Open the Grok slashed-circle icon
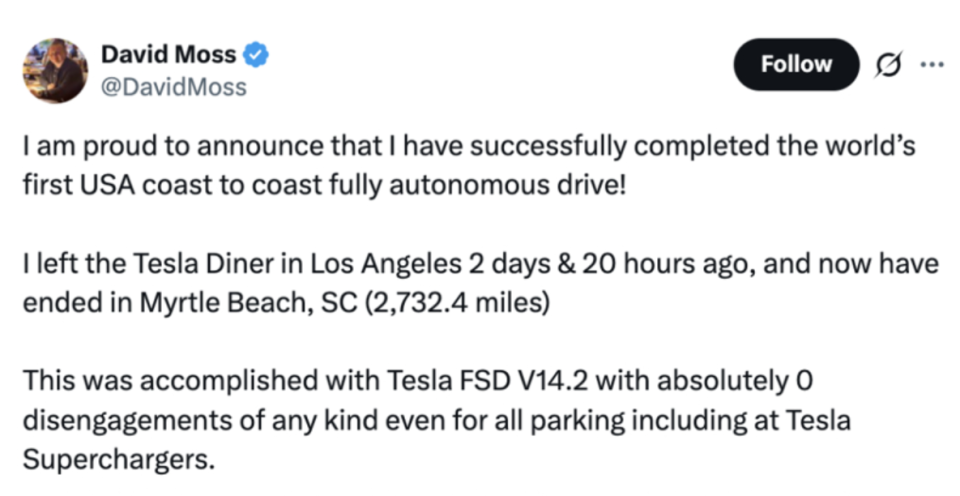The height and width of the screenshot is (496, 960). [886, 64]
